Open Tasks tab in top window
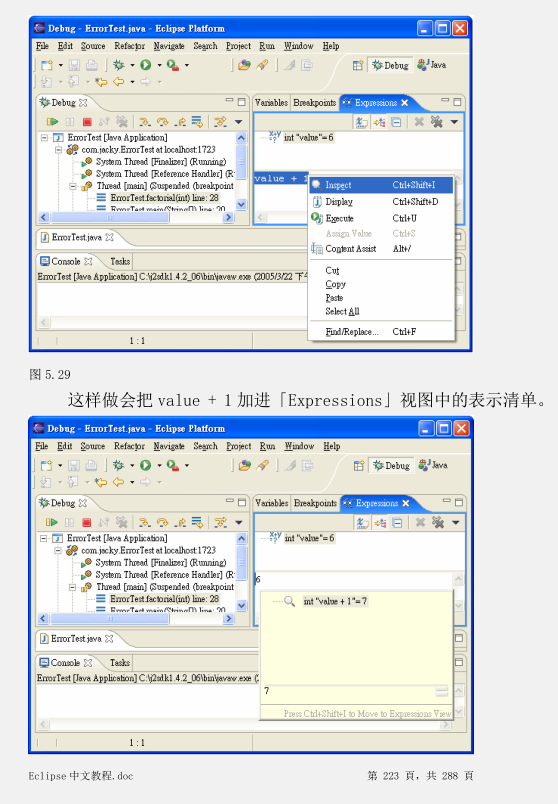Image resolution: width=558 pixels, height=804 pixels. coord(121,262)
